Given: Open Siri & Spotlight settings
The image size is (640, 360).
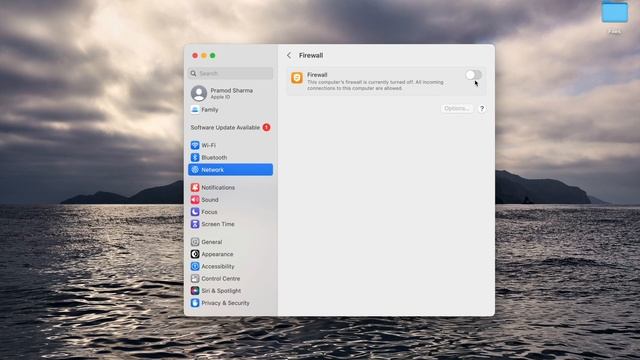Looking at the screenshot, I should [x=231, y=291].
